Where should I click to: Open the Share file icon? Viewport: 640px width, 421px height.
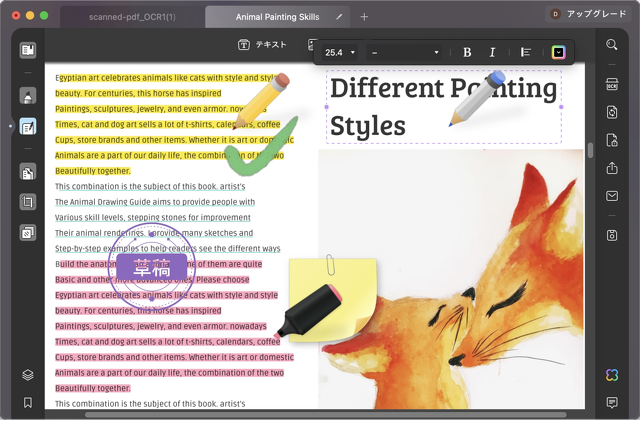point(612,168)
